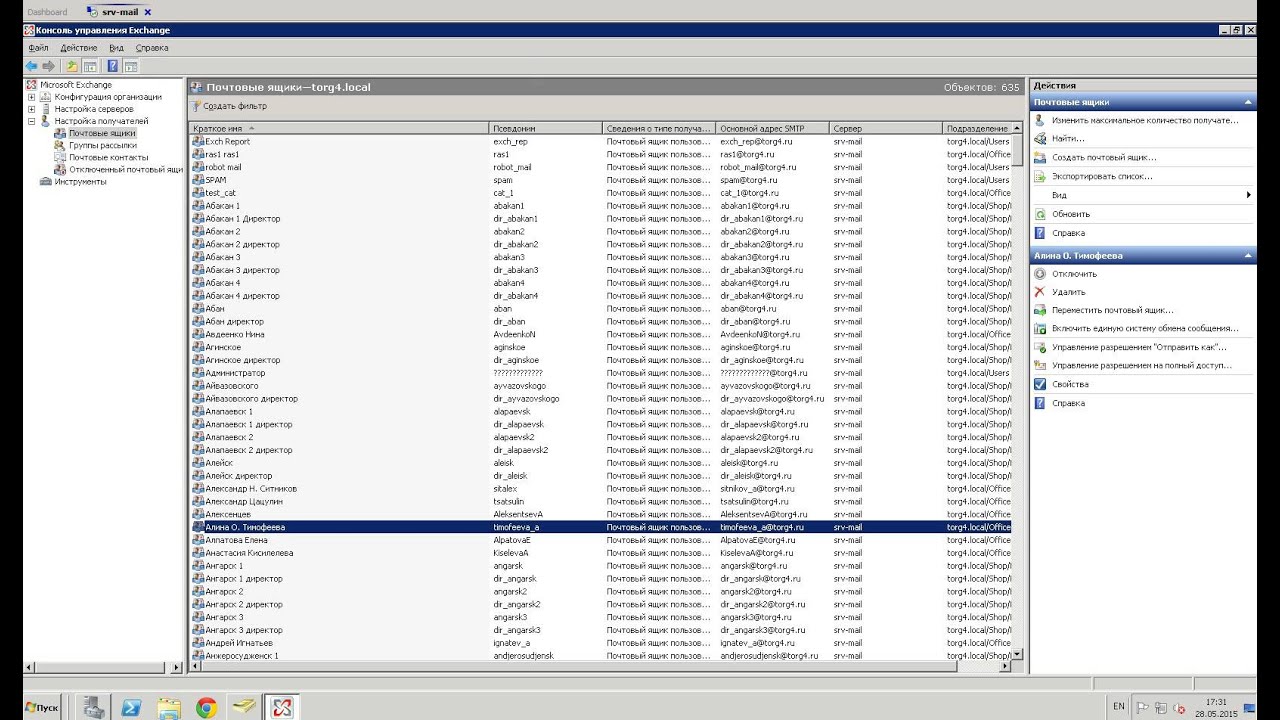The height and width of the screenshot is (720, 1280).
Task: Select Почтовые контакты in the tree
Action: (108, 157)
